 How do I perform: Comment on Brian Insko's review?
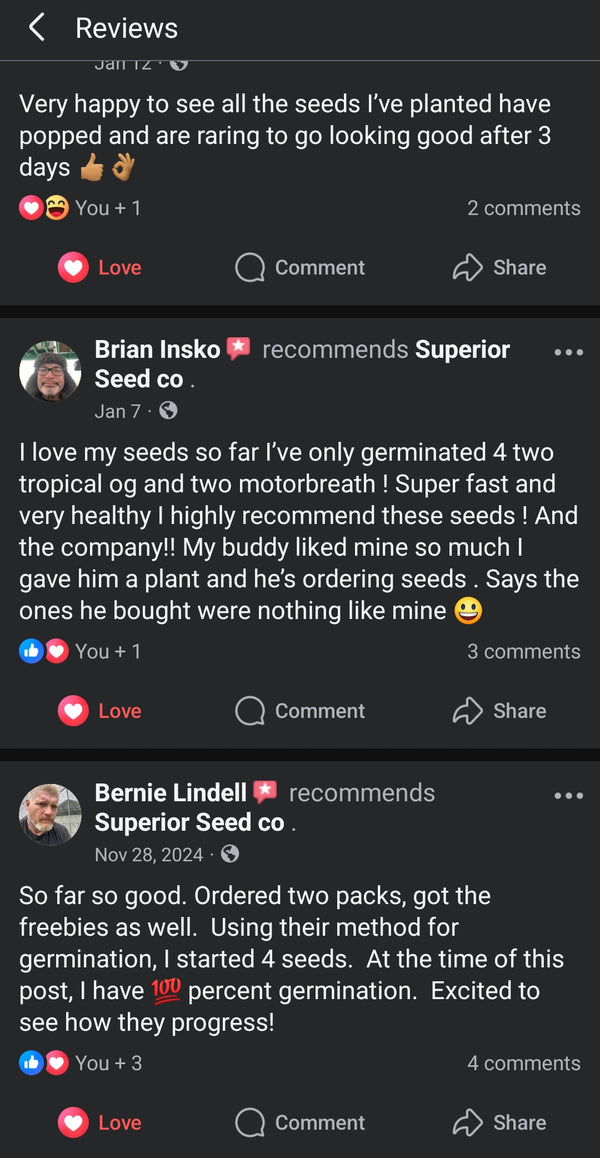[300, 711]
